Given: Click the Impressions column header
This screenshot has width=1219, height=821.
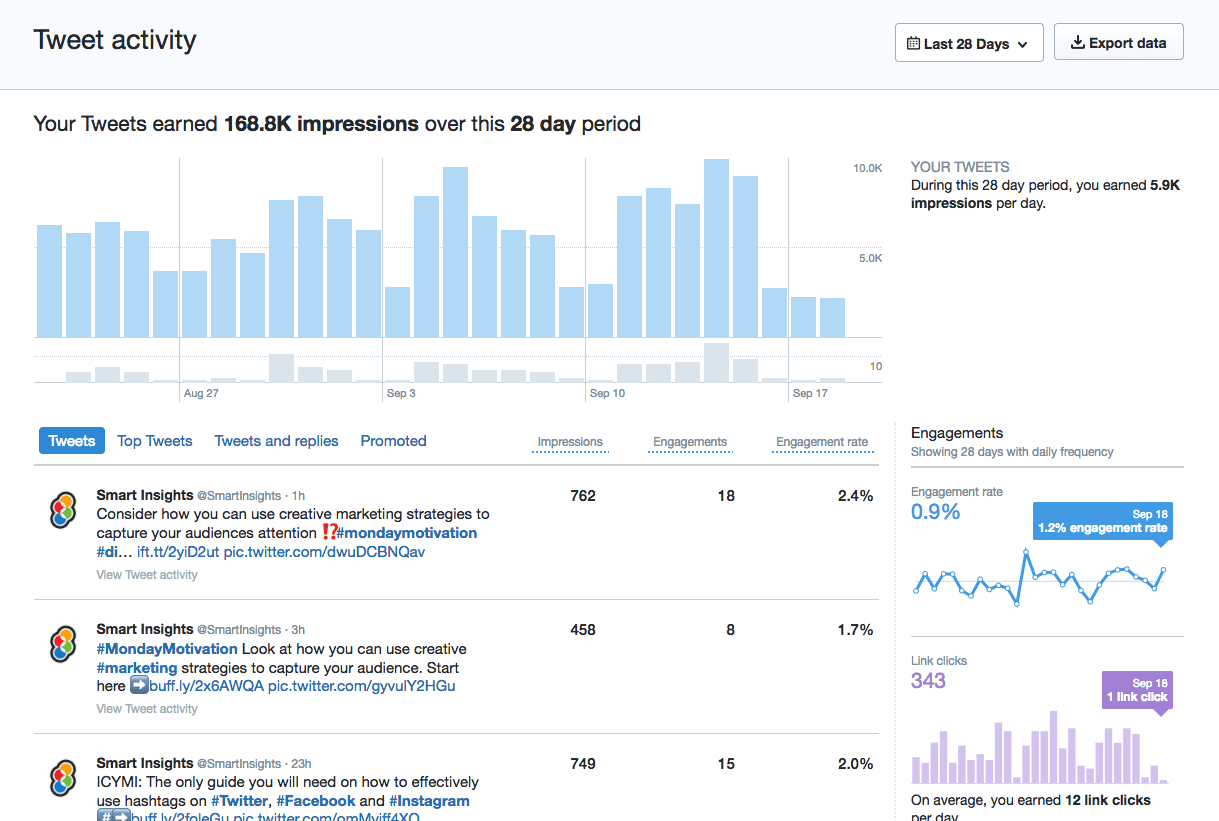Looking at the screenshot, I should pos(570,442).
